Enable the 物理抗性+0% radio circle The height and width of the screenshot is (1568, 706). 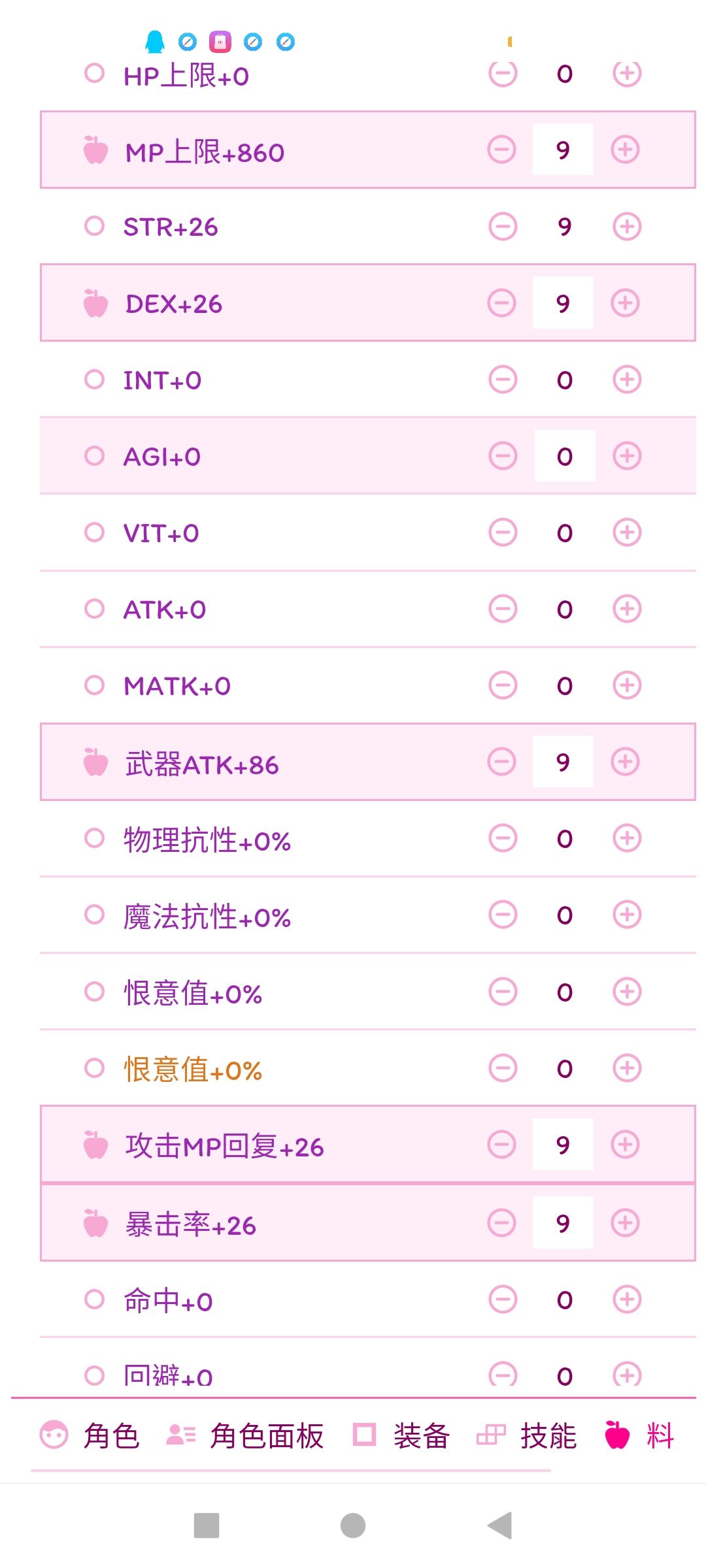[x=95, y=838]
